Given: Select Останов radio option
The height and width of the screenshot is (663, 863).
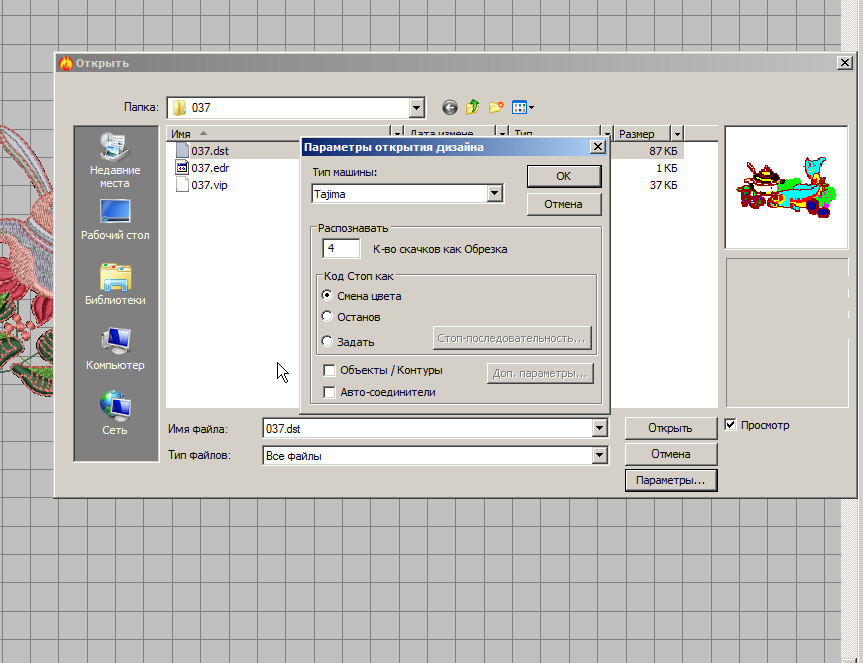Looking at the screenshot, I should point(327,317).
